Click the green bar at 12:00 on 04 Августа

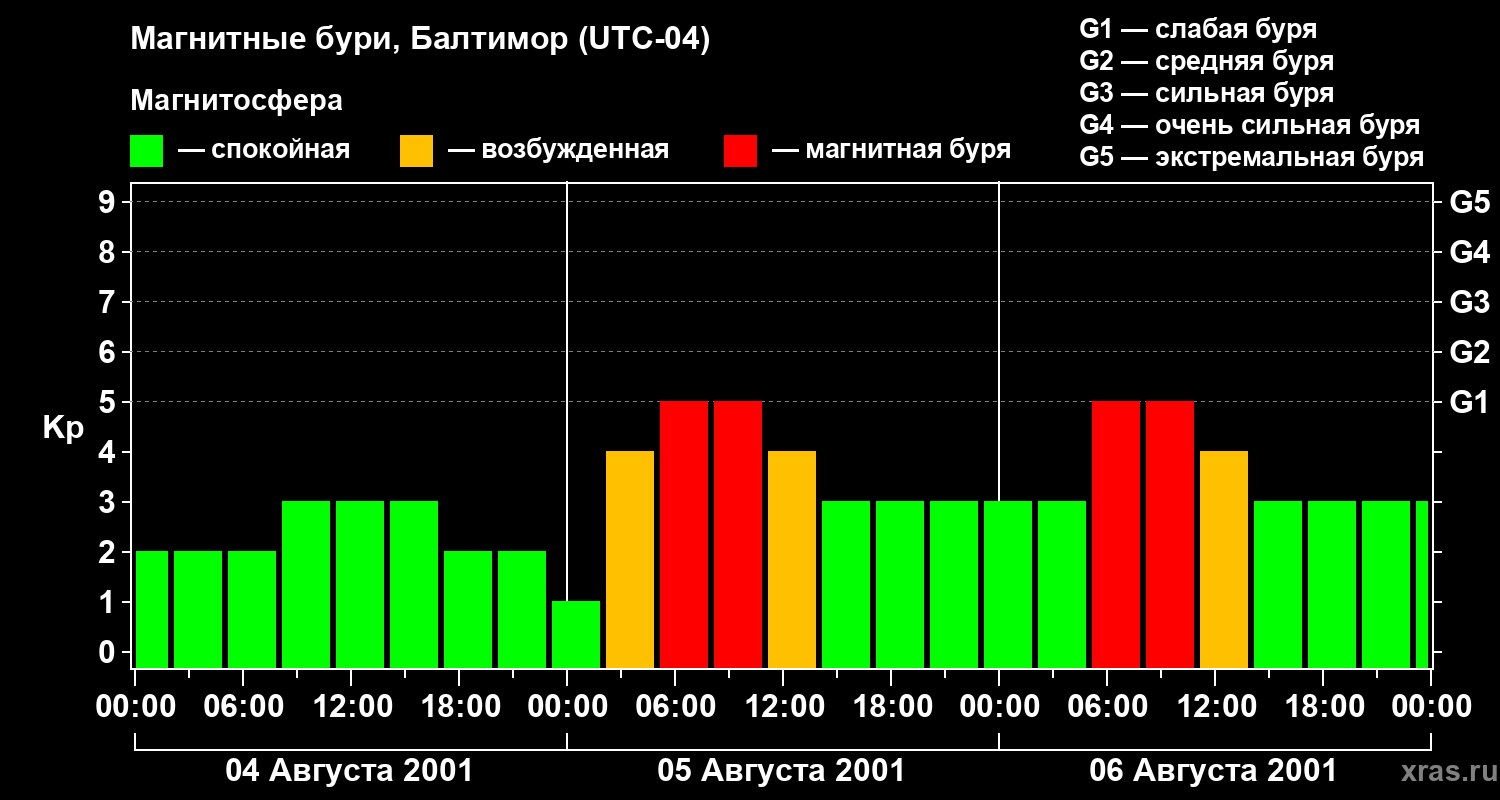360,584
